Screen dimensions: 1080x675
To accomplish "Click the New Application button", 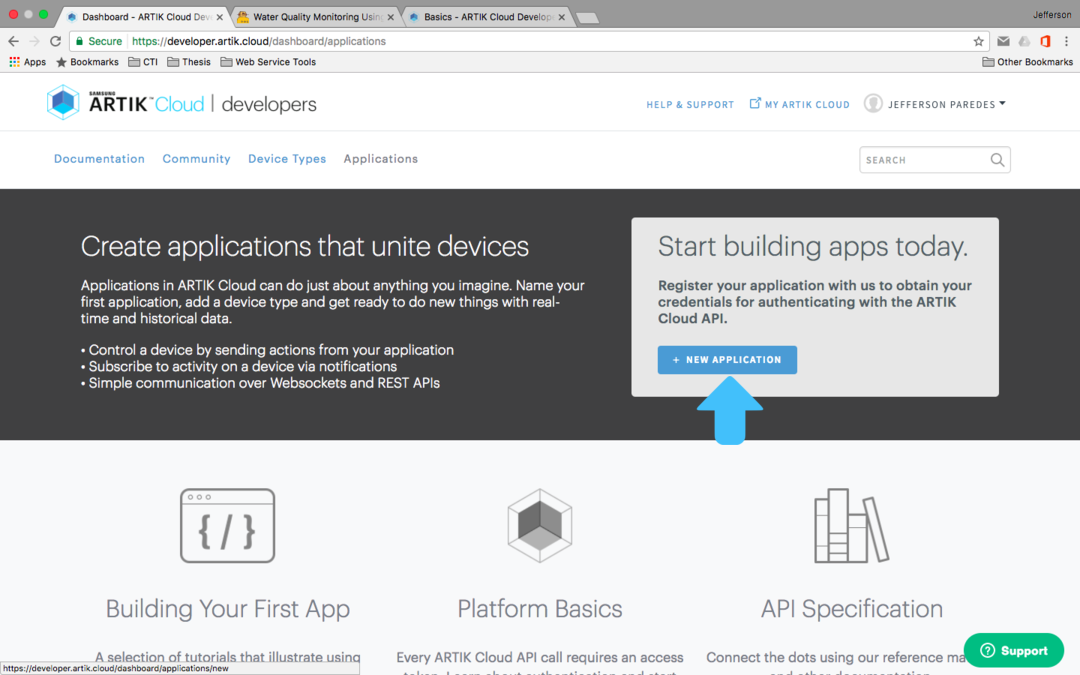I will click(x=727, y=360).
